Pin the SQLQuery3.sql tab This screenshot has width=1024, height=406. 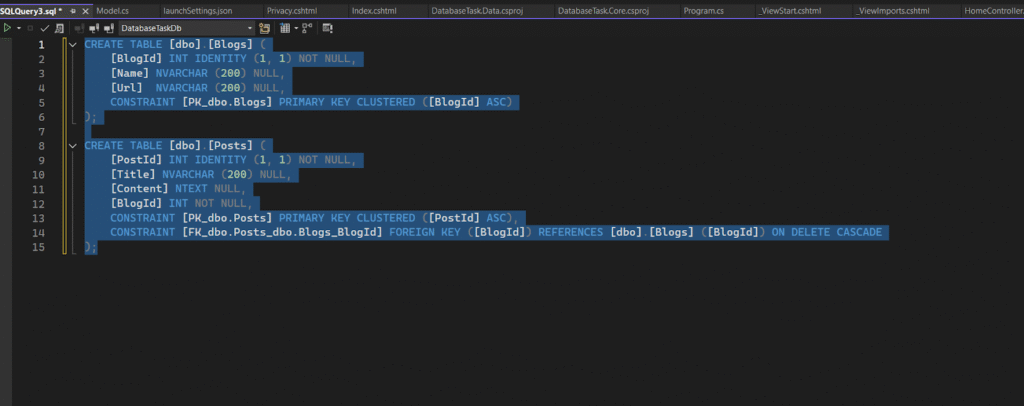72,9
